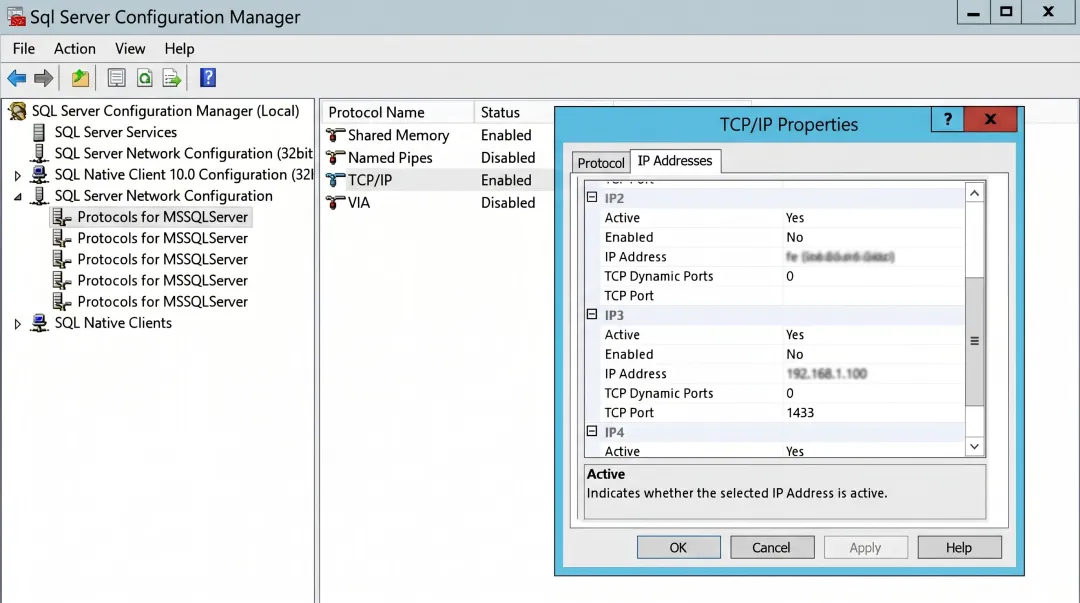Screen dimensions: 1080x603
Task: Click the Protocol Name column header
Action: tap(397, 112)
